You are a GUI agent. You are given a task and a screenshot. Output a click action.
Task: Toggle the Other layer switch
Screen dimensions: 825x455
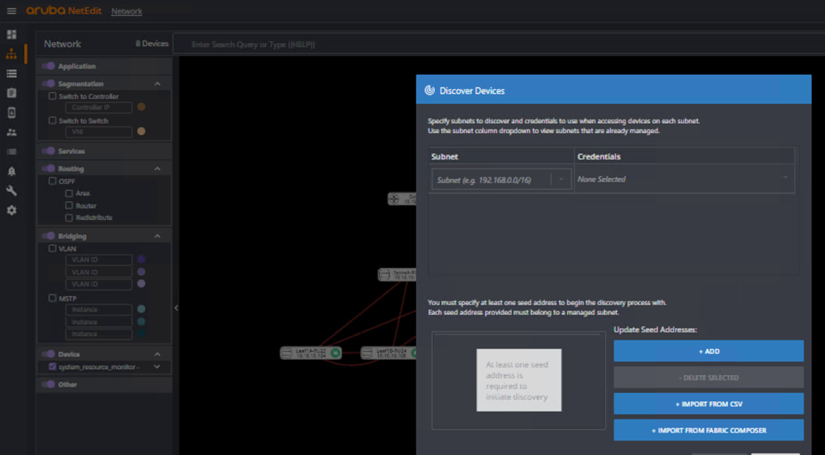pyautogui.click(x=48, y=385)
